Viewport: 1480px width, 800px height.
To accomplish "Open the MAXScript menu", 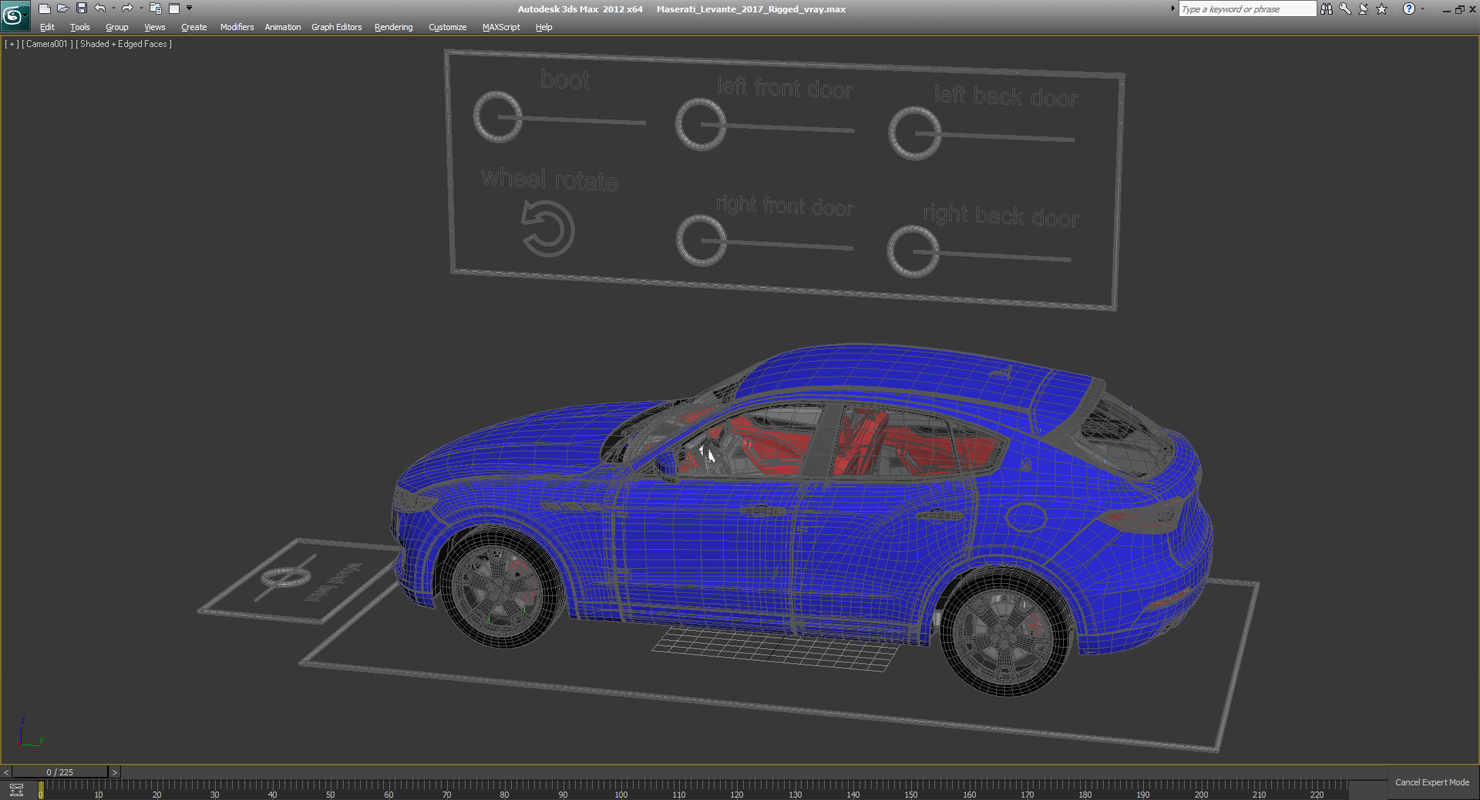I will click(x=501, y=27).
